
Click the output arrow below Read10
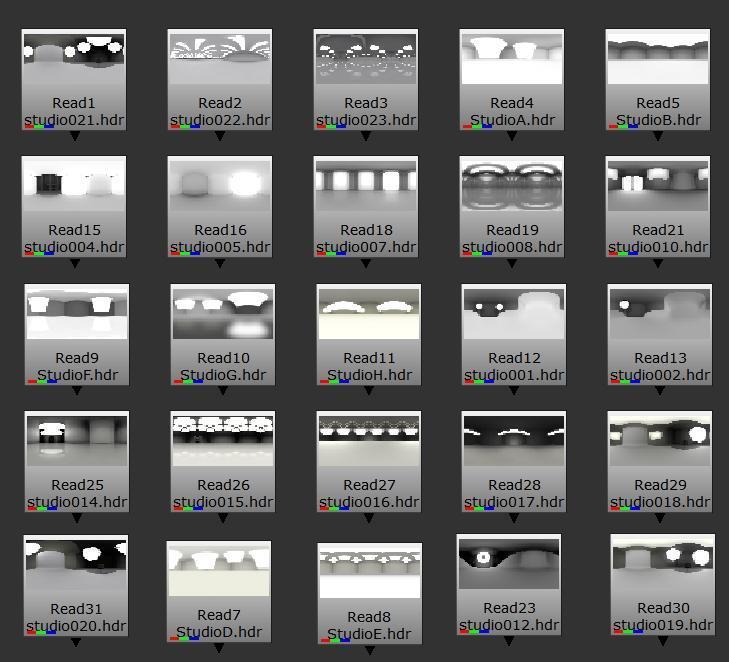[223, 391]
